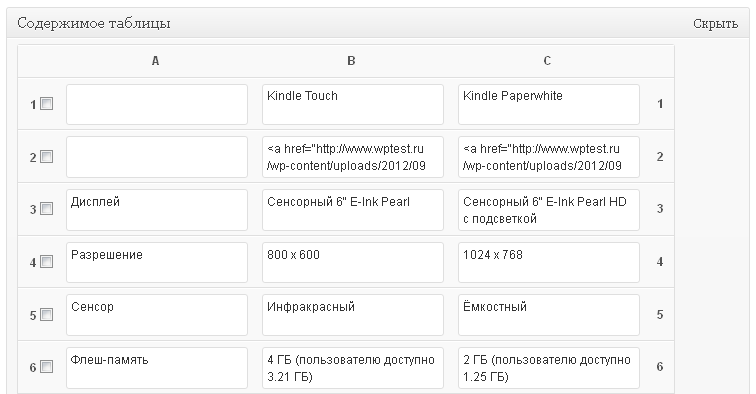The width and height of the screenshot is (756, 394).
Task: Edit the 1024 x 768 resolution cell
Action: click(549, 262)
